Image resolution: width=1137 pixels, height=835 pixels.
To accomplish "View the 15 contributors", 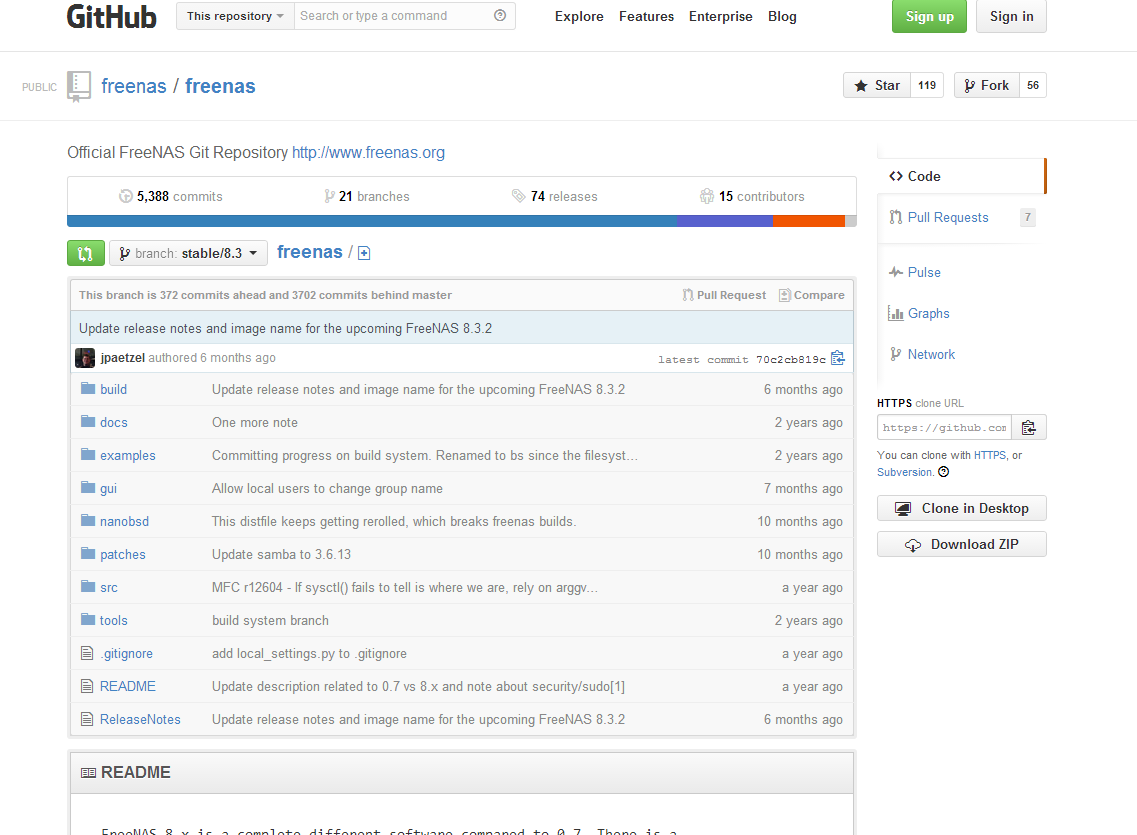I will [x=752, y=196].
